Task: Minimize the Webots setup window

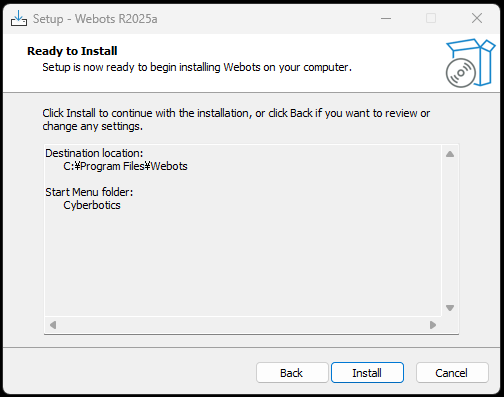Action: click(386, 18)
